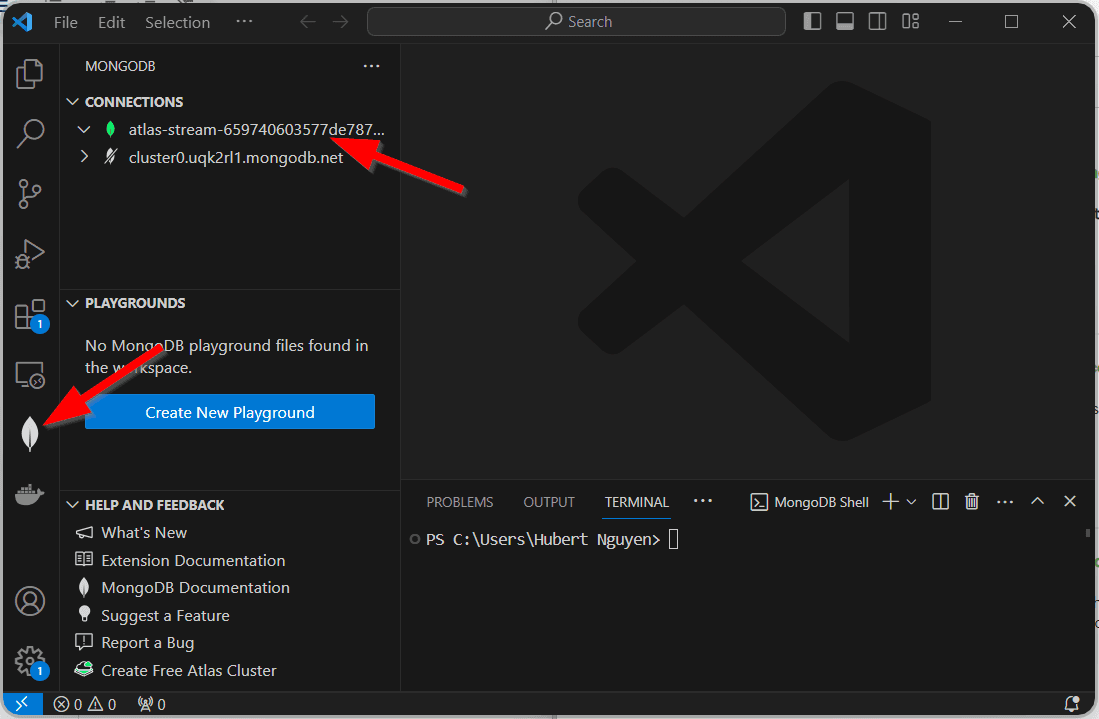Open Remote Explorer view
This screenshot has height=719, width=1099.
pyautogui.click(x=30, y=375)
